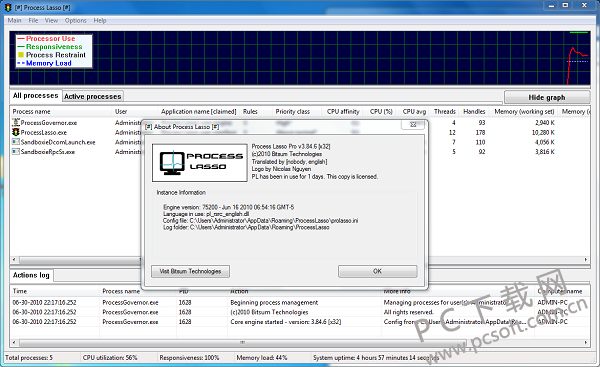Open the View menu
This screenshot has height=367, width=600.
coord(51,21)
